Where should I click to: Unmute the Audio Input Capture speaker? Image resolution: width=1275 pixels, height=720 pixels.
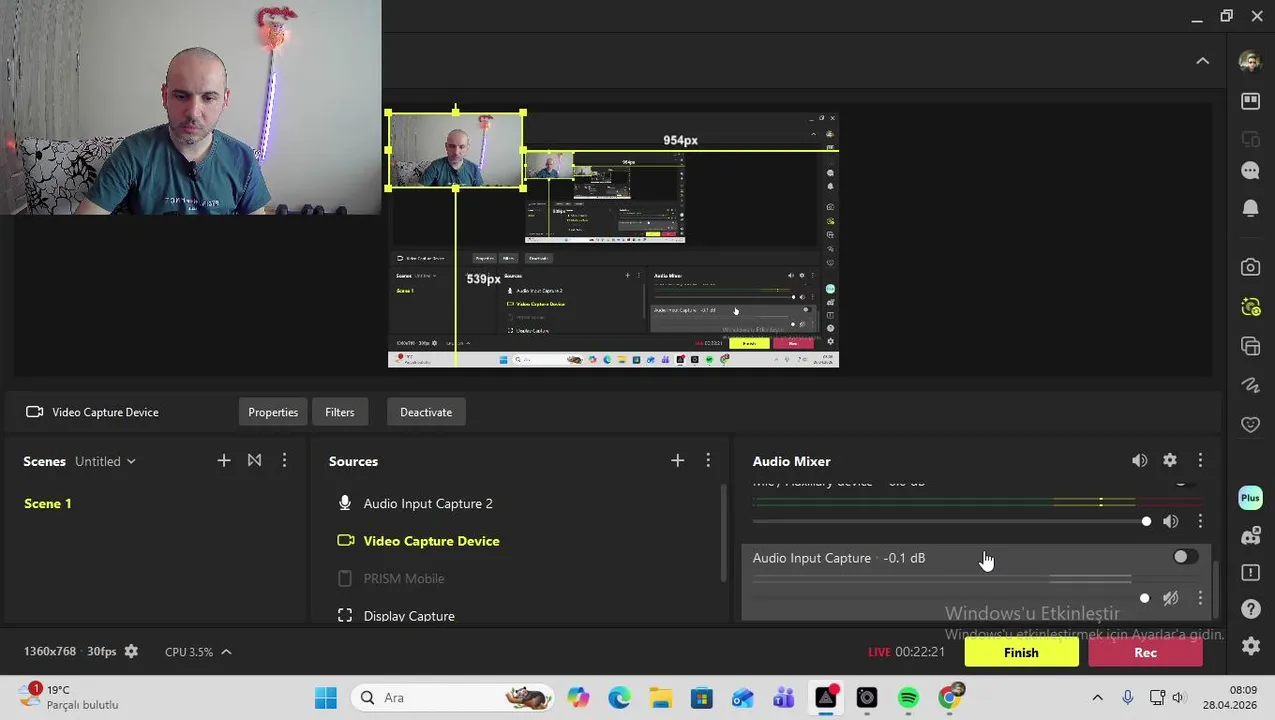(x=1170, y=598)
